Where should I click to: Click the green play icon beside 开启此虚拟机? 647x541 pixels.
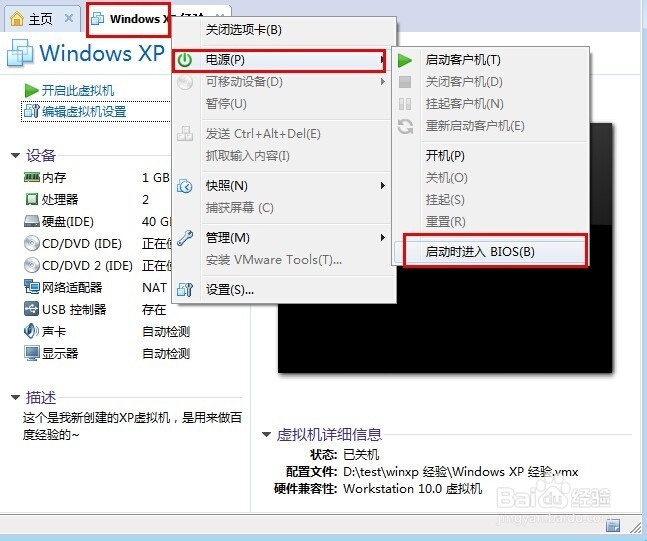31,90
